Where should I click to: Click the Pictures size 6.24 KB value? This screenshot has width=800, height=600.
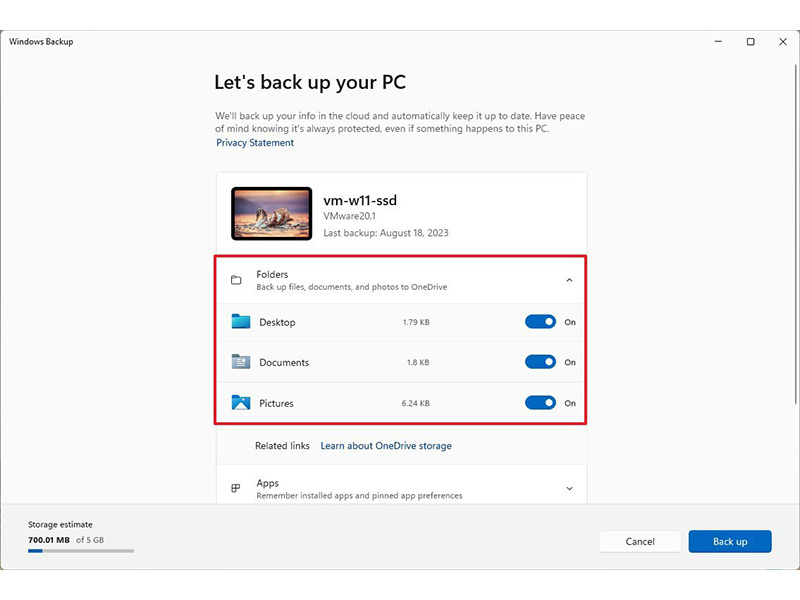(x=415, y=404)
